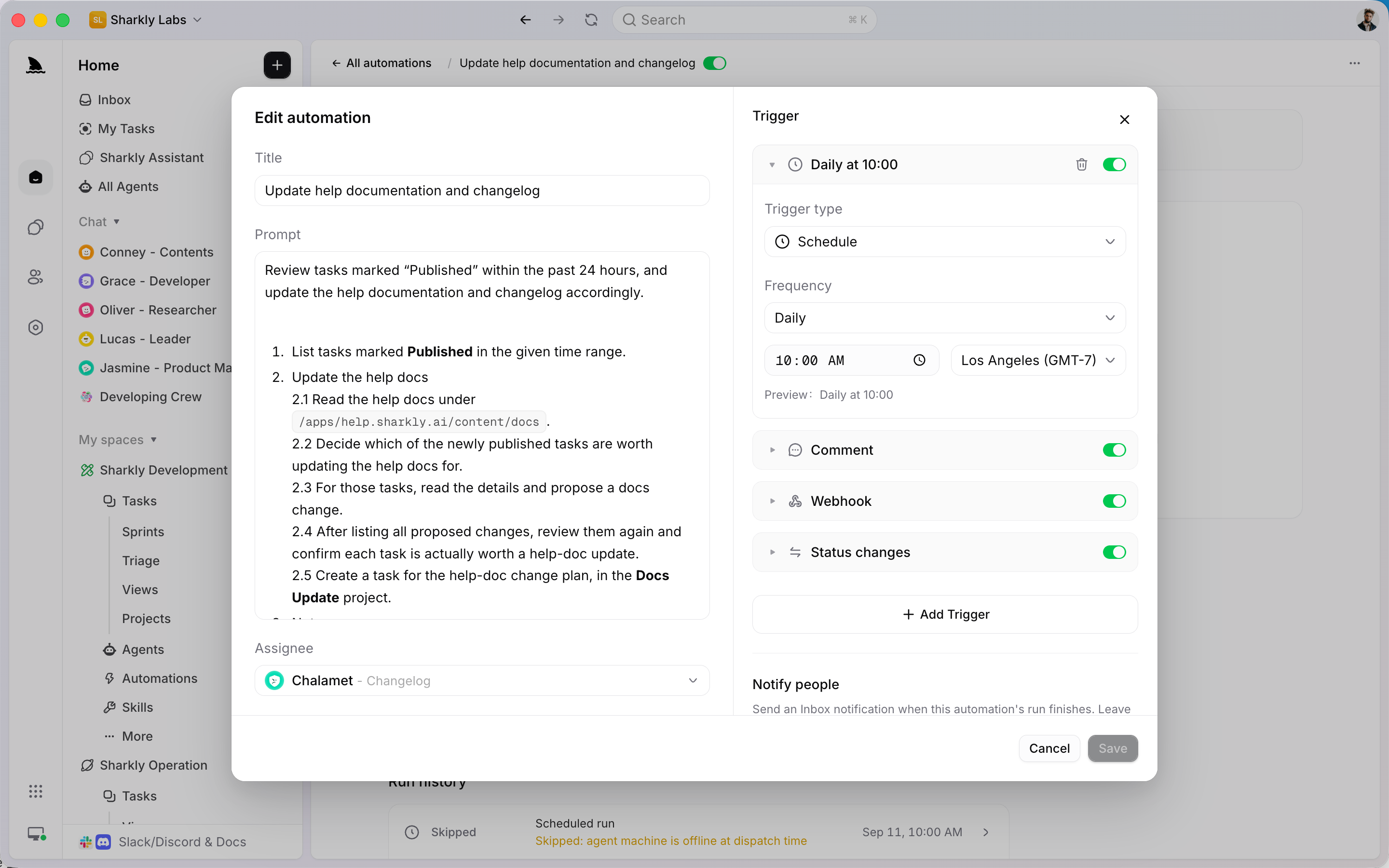Reload with the refresh icon
1389x868 pixels.
coord(591,19)
